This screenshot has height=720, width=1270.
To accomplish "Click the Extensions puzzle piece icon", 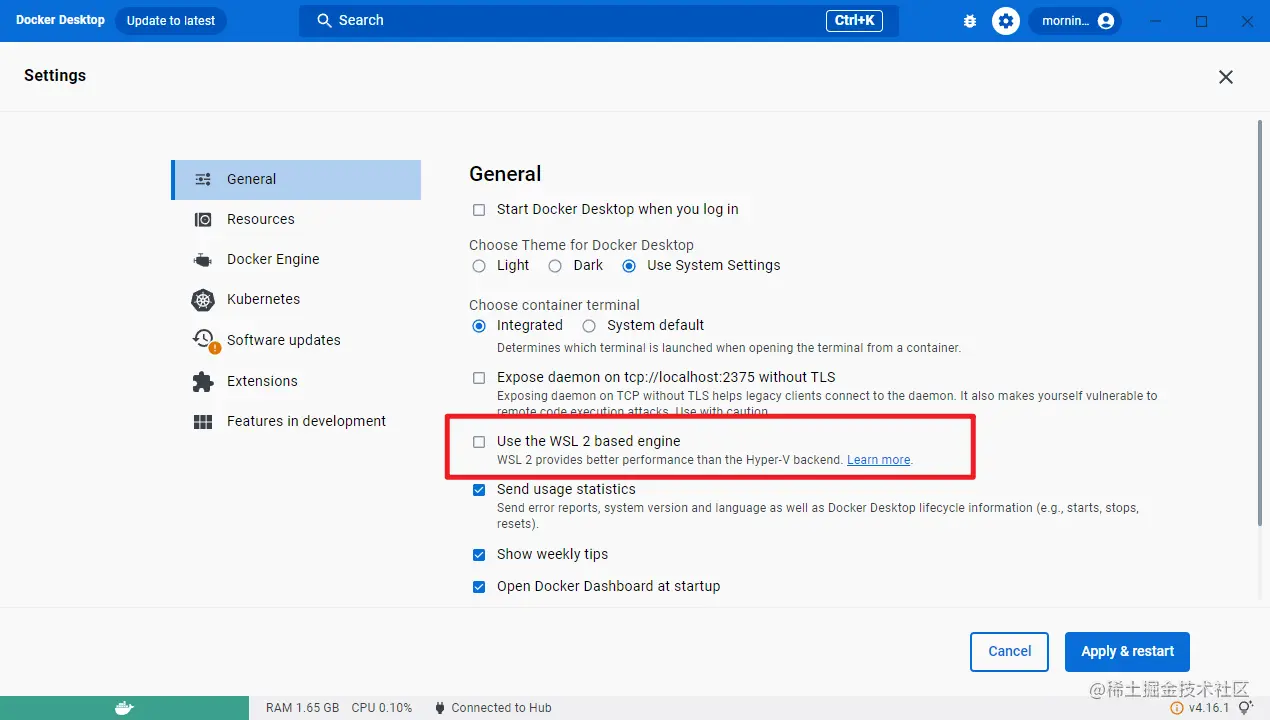I will click(203, 381).
